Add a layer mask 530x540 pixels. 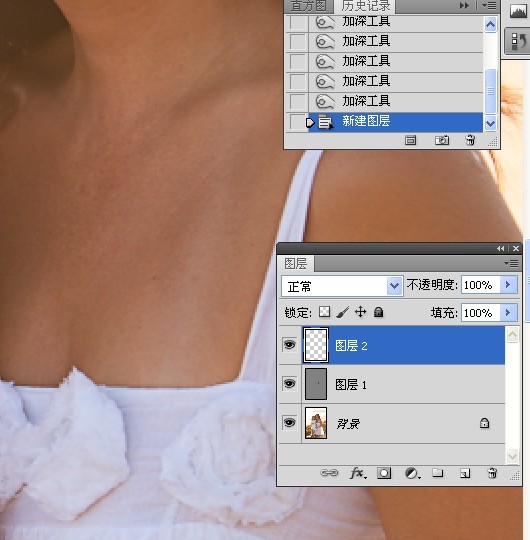(384, 473)
